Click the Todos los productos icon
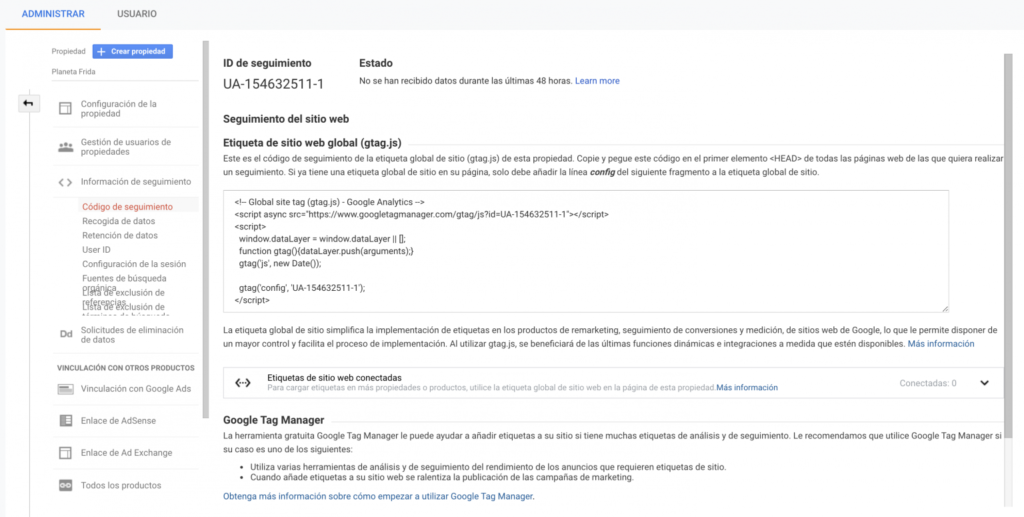Screen dimensions: 1024x517 65,485
